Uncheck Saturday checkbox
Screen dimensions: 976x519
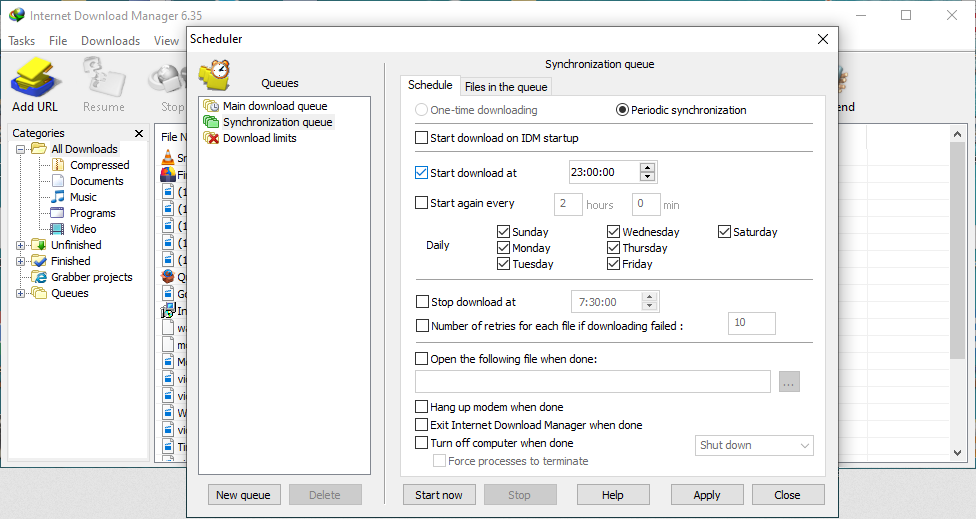[724, 231]
